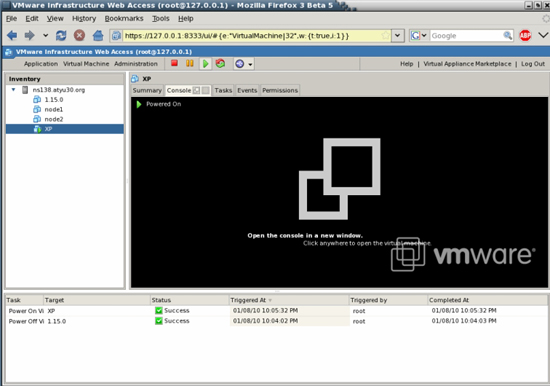This screenshot has width=550, height=386.
Task: Open the Virtual Appliance Marketplace link
Action: pyautogui.click(x=467, y=64)
